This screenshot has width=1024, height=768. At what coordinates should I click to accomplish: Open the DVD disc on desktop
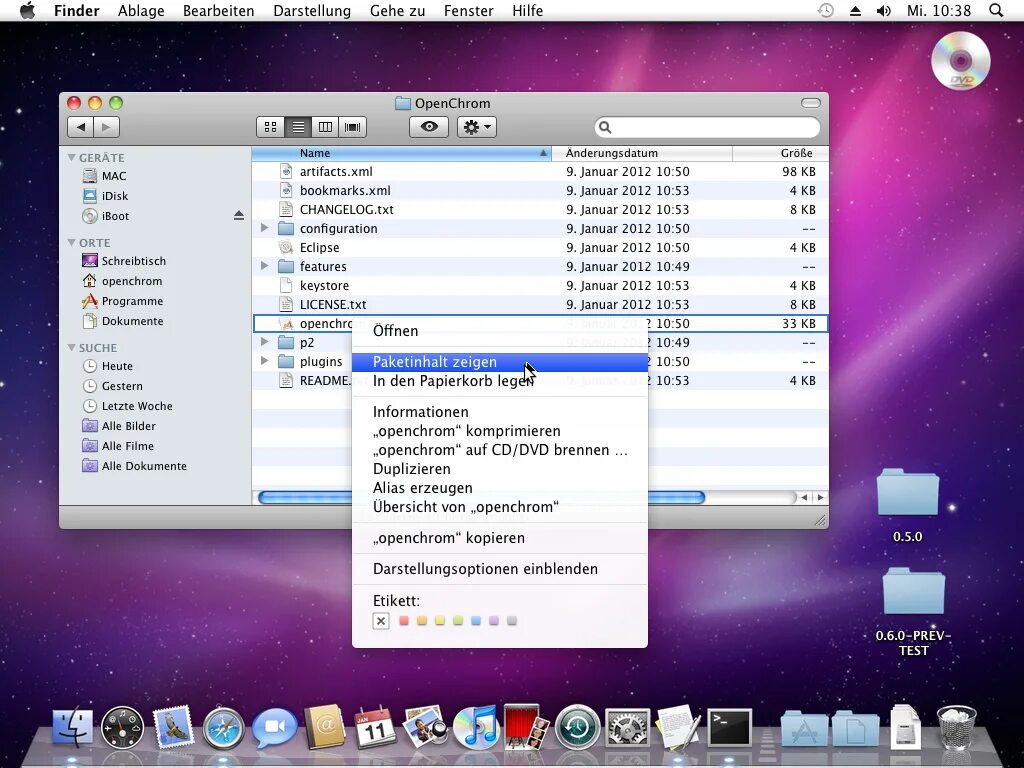[961, 61]
